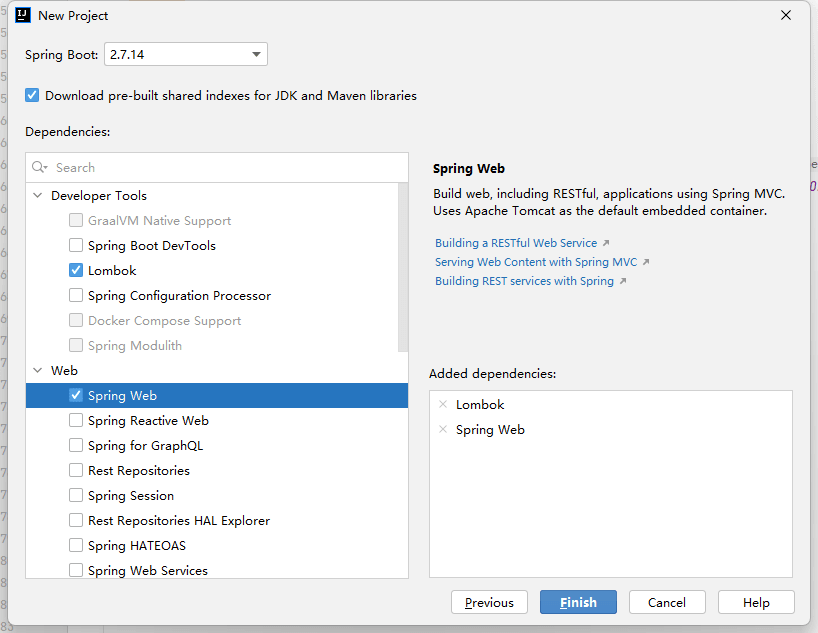This screenshot has width=818, height=633.
Task: Open external link icon next to Building a RESTful Web Service
Action: tap(606, 243)
